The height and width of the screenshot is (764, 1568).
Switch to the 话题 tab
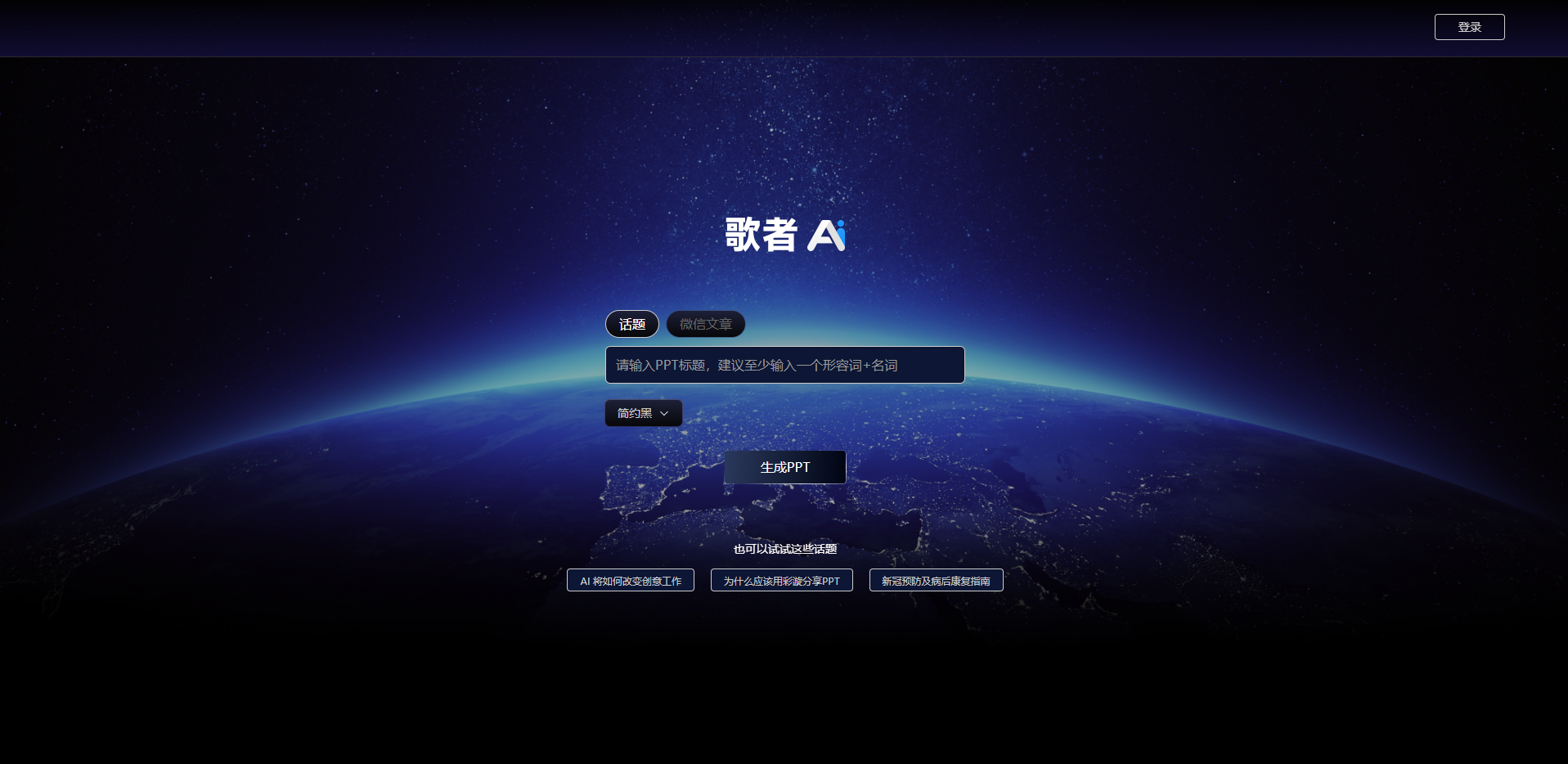tap(631, 325)
